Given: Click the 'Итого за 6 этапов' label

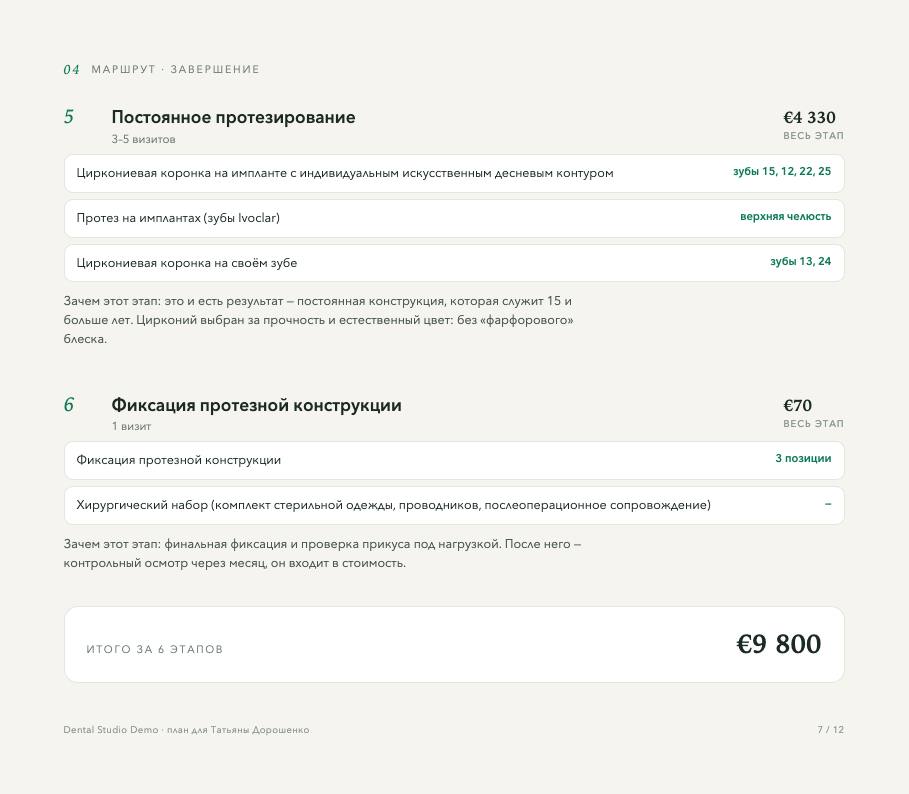Looking at the screenshot, I should coord(155,649).
